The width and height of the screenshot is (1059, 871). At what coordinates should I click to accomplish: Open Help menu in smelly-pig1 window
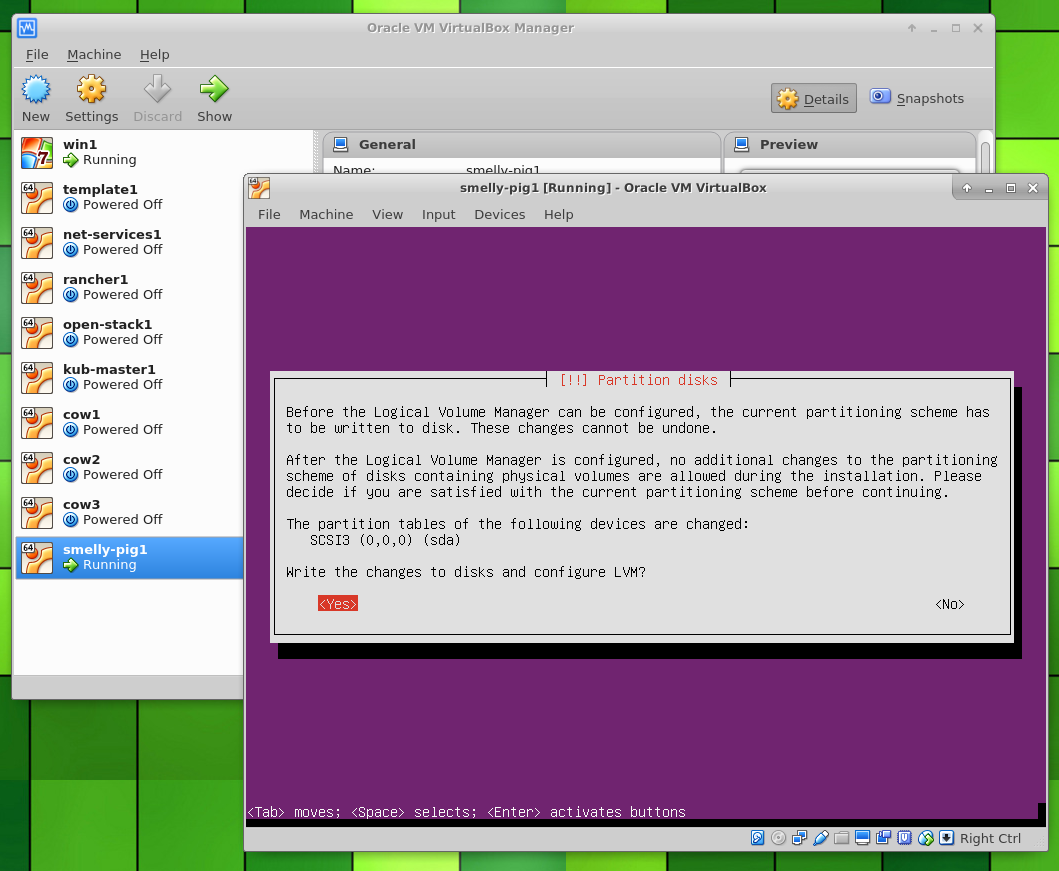tap(559, 215)
